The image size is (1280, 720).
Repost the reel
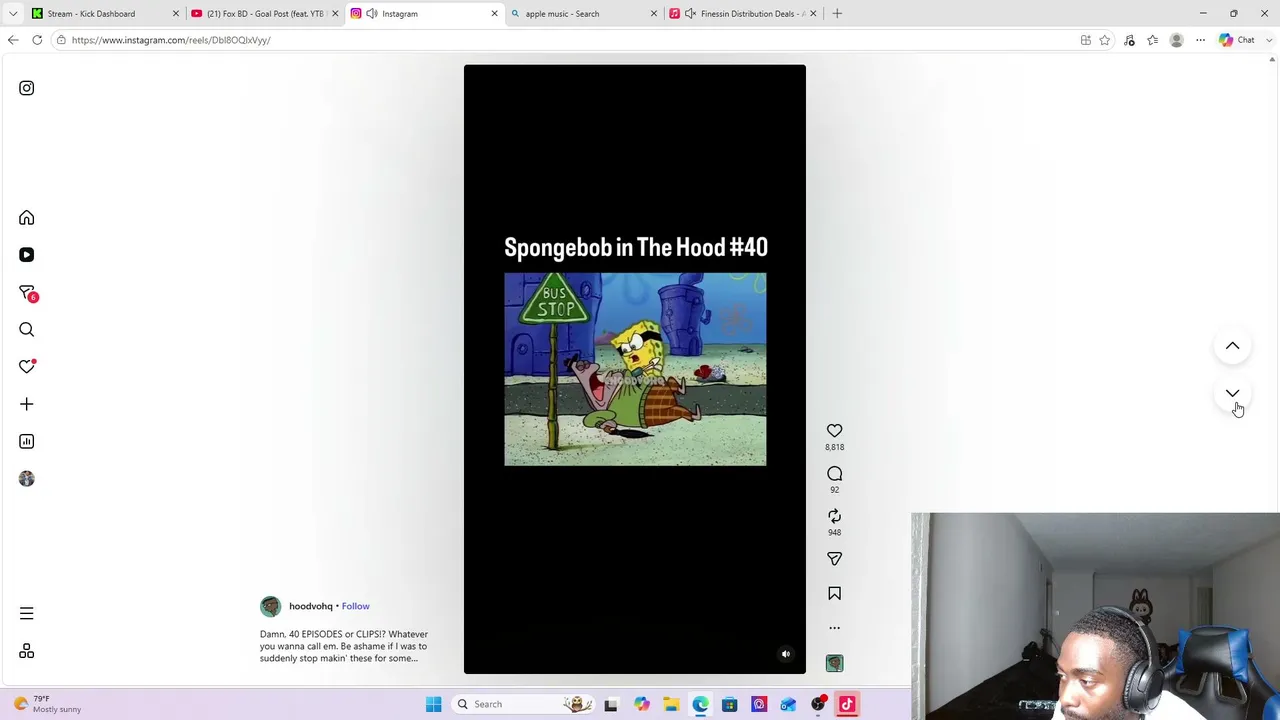[x=835, y=516]
